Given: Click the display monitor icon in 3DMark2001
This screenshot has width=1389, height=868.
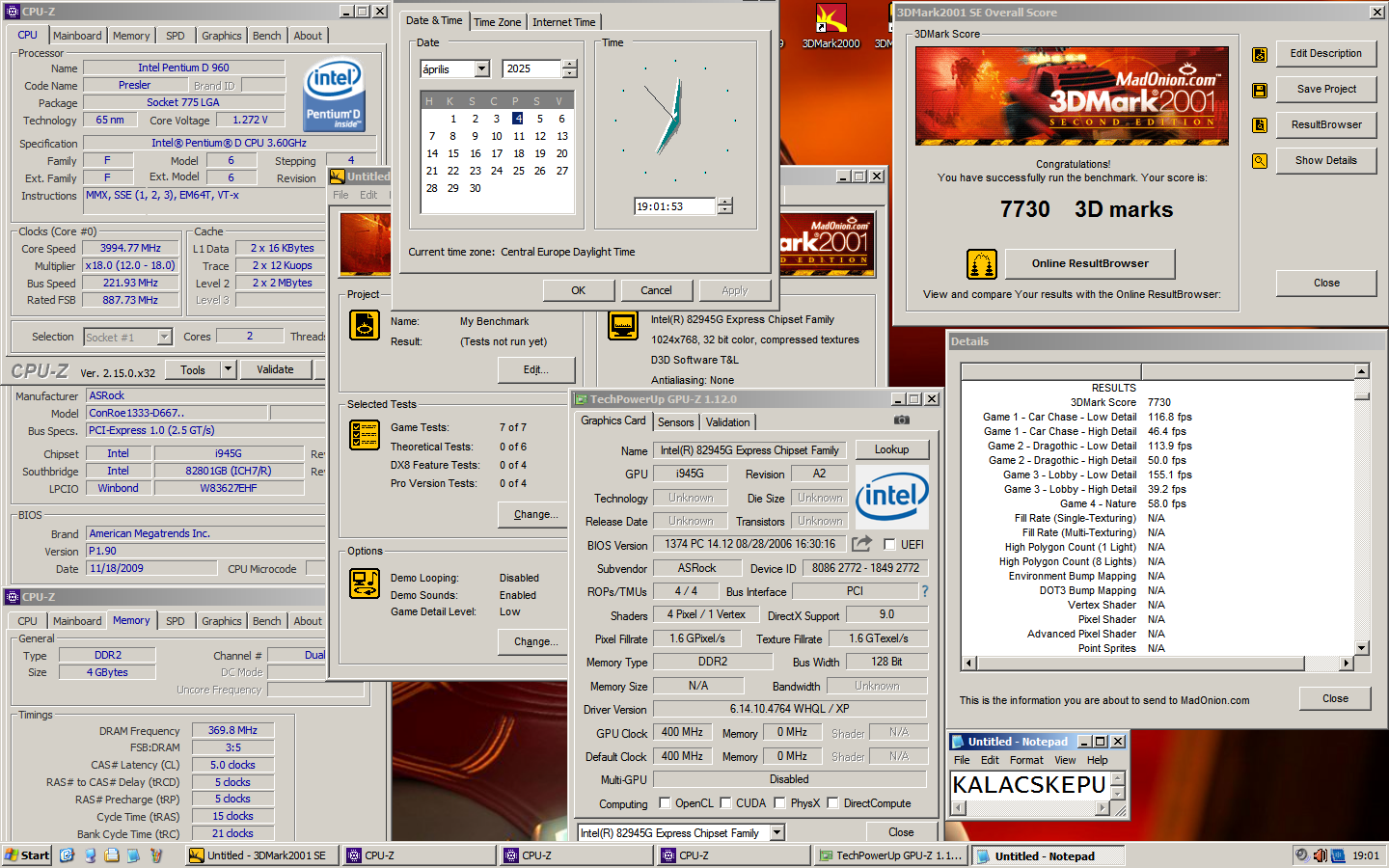Looking at the screenshot, I should (623, 325).
